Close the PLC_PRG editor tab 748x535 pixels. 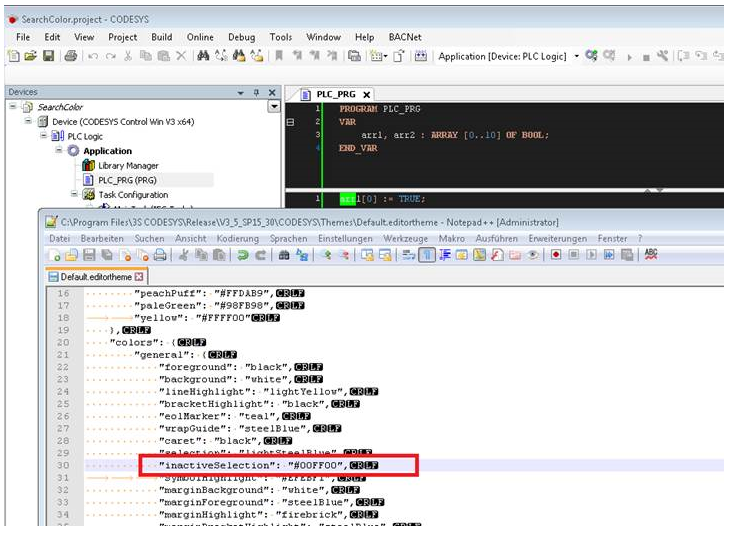(x=367, y=94)
